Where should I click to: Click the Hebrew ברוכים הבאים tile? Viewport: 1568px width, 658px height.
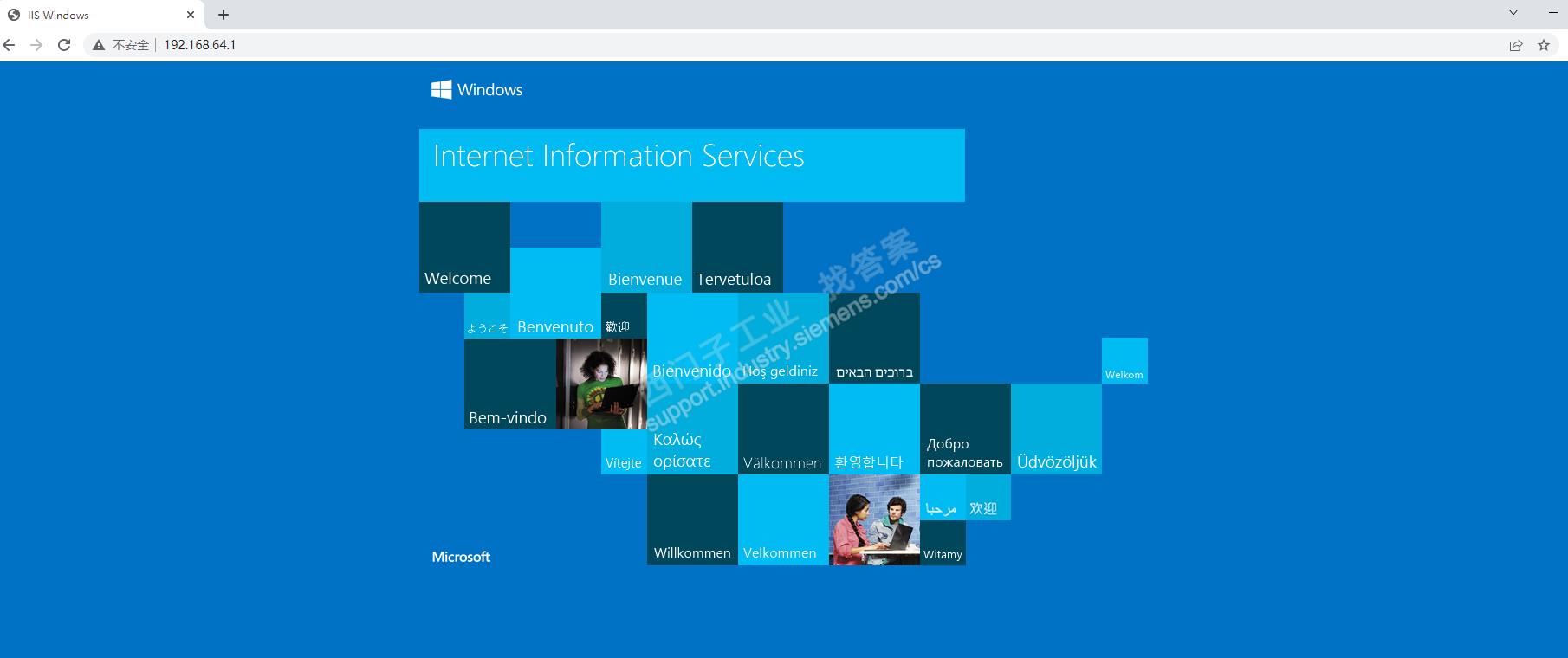click(874, 338)
